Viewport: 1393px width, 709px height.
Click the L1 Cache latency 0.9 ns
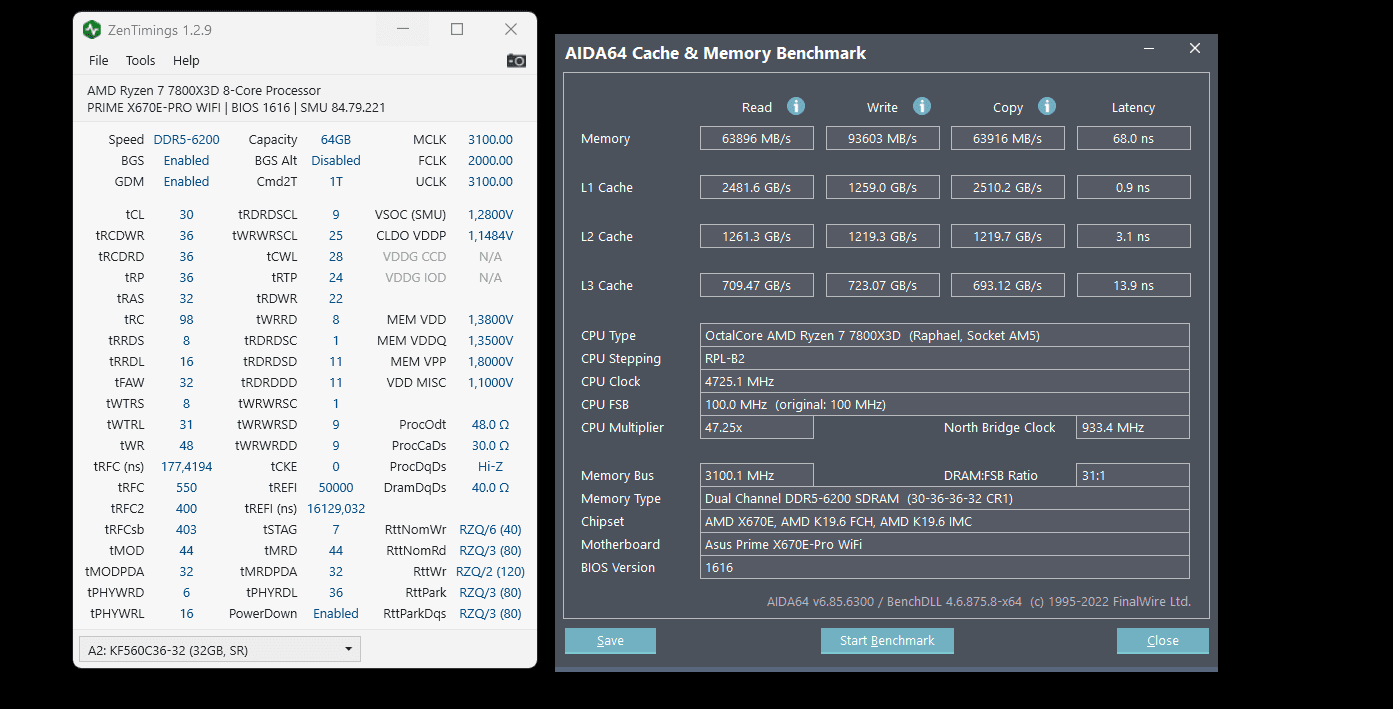click(x=1134, y=187)
